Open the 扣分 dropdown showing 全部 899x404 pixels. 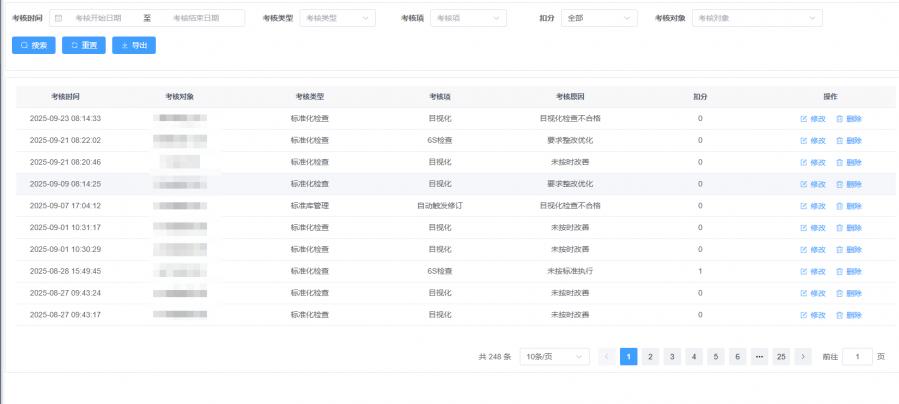click(598, 18)
